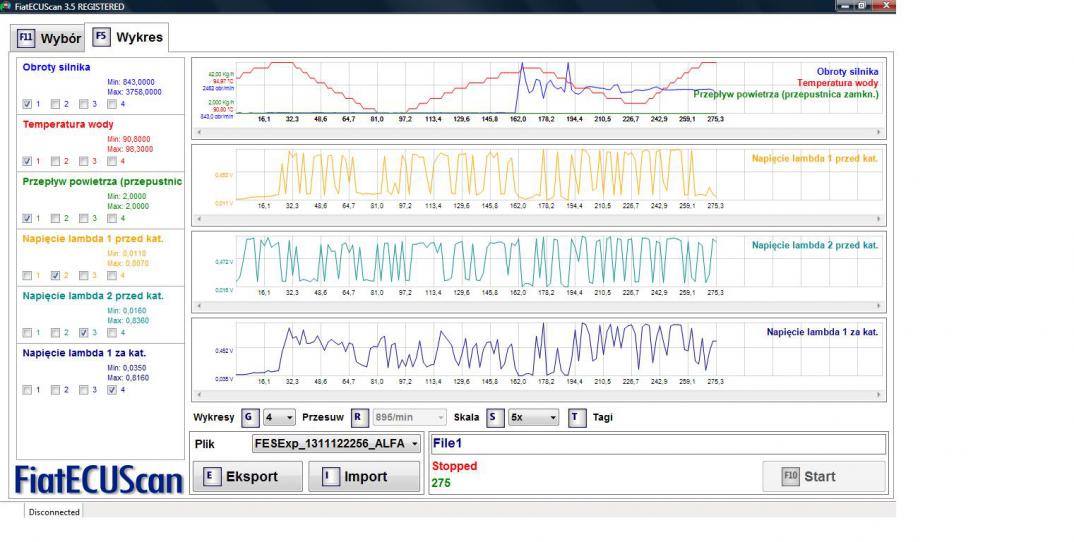This screenshot has width=1074, height=542.
Task: Click the F5 key icon on Wykres tab
Action: point(101,37)
